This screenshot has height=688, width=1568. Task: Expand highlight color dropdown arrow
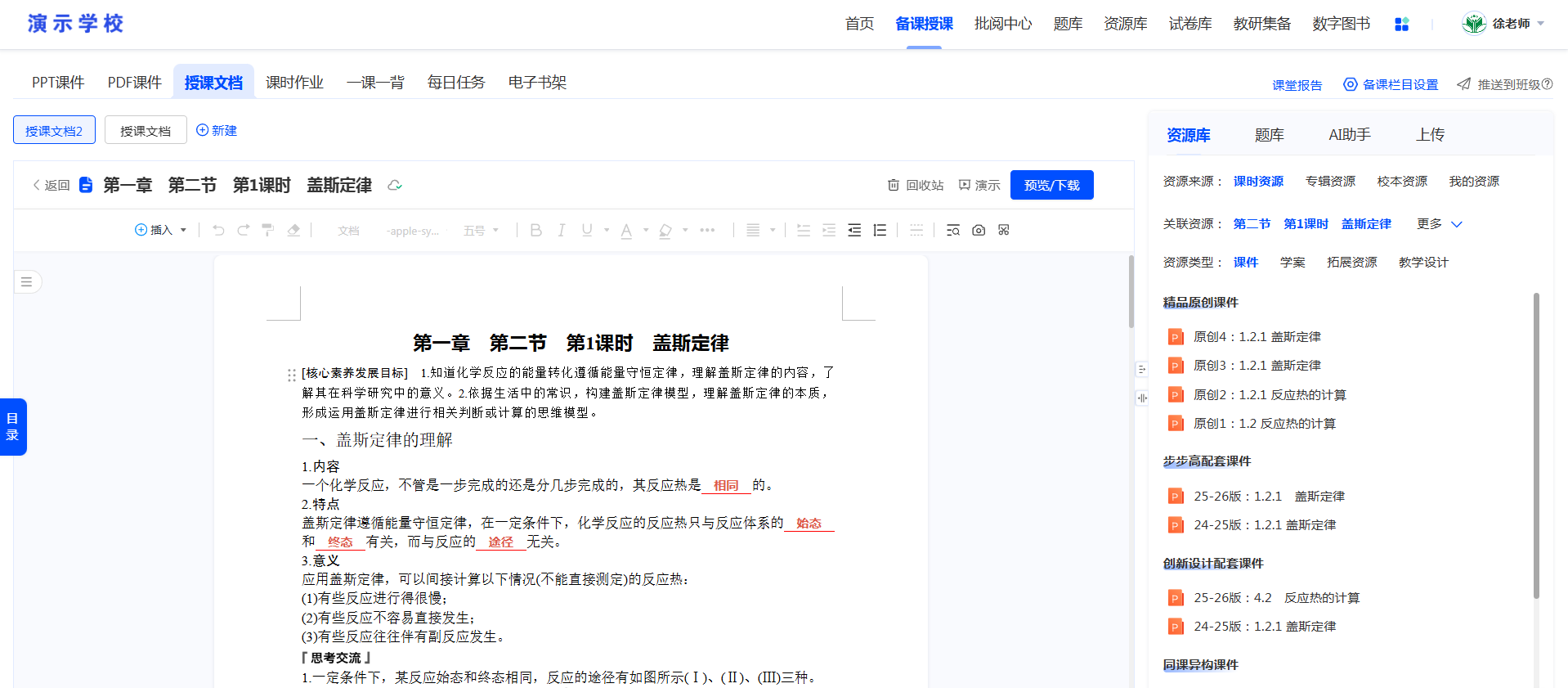click(x=685, y=230)
